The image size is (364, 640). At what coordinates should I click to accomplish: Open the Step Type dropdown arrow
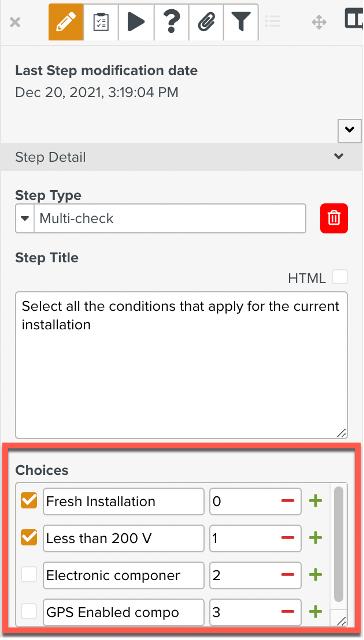click(25, 218)
